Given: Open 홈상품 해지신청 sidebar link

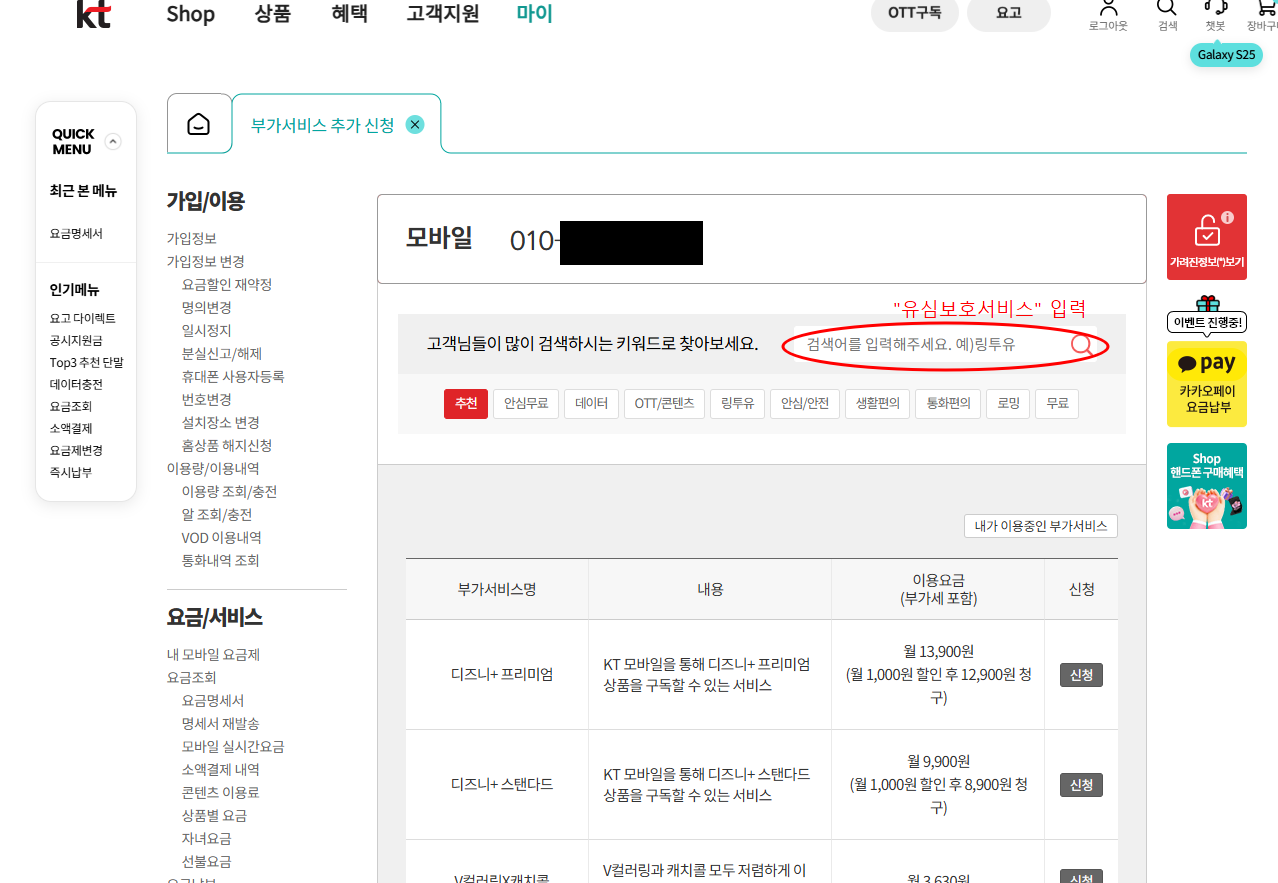Looking at the screenshot, I should [x=227, y=446].
